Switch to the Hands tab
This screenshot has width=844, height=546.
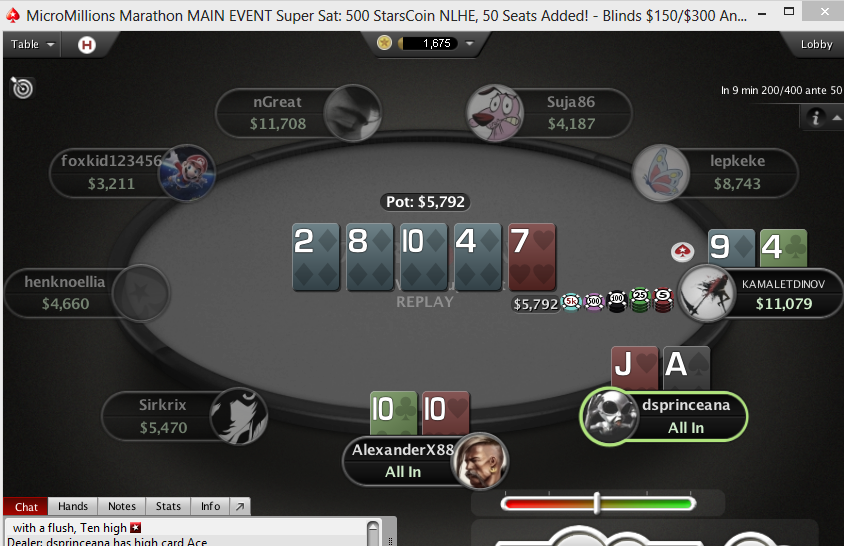(73, 506)
